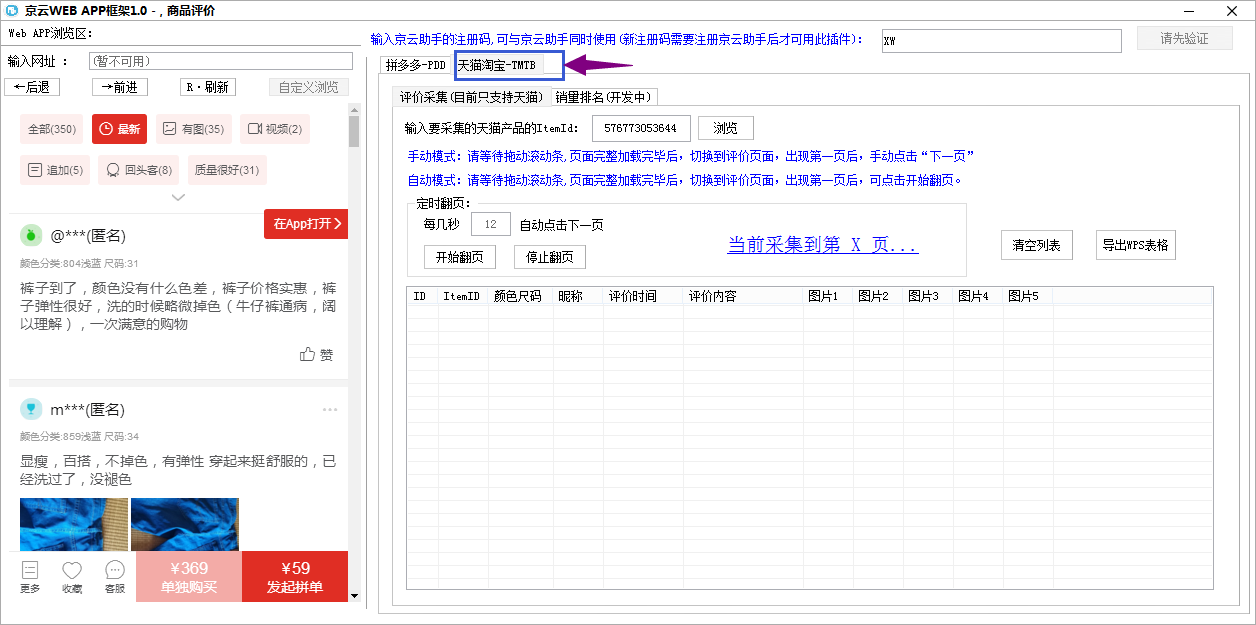Click the 图片4 column header

pos(978,297)
